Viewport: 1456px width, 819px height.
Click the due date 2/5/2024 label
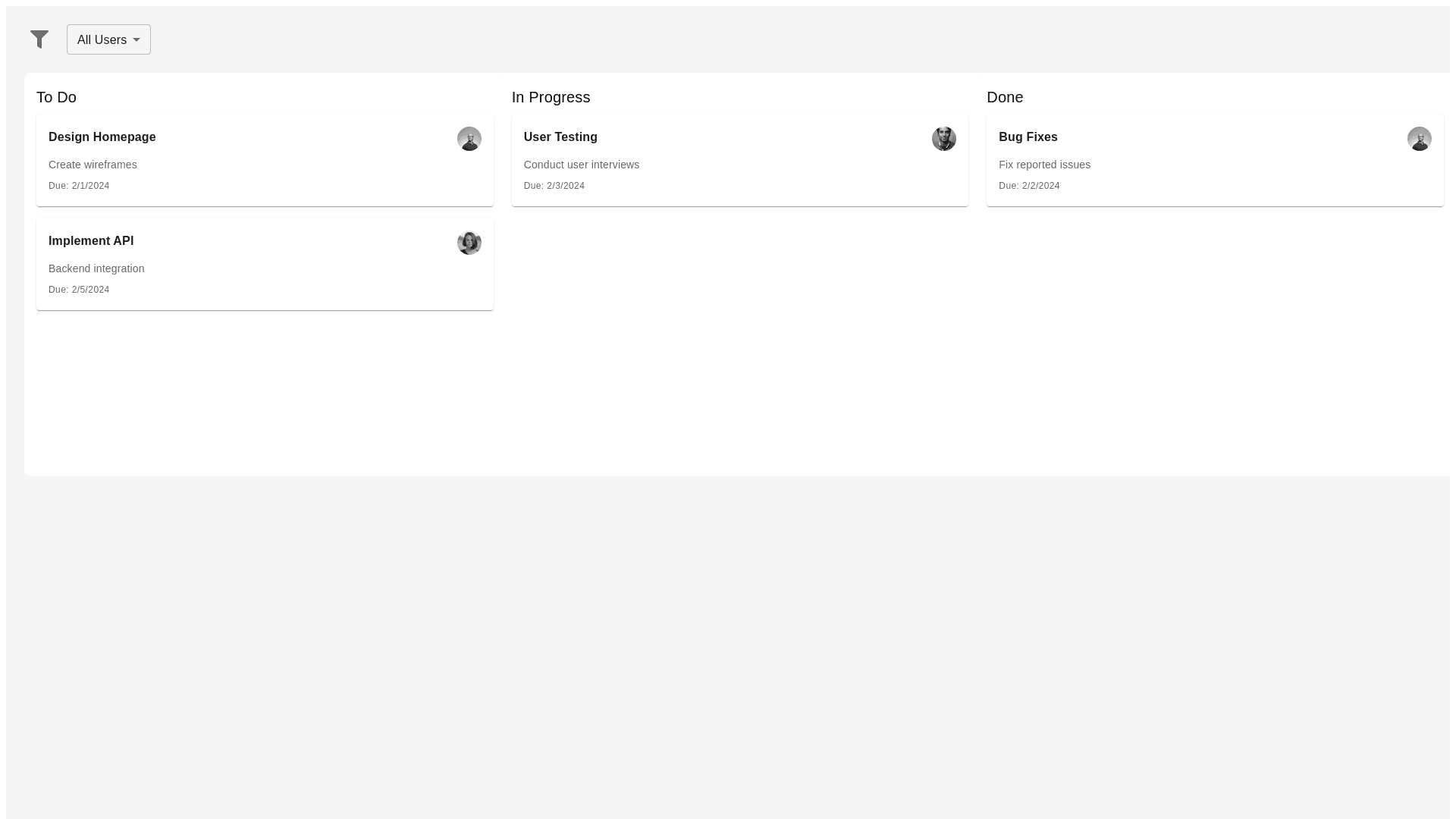[79, 290]
